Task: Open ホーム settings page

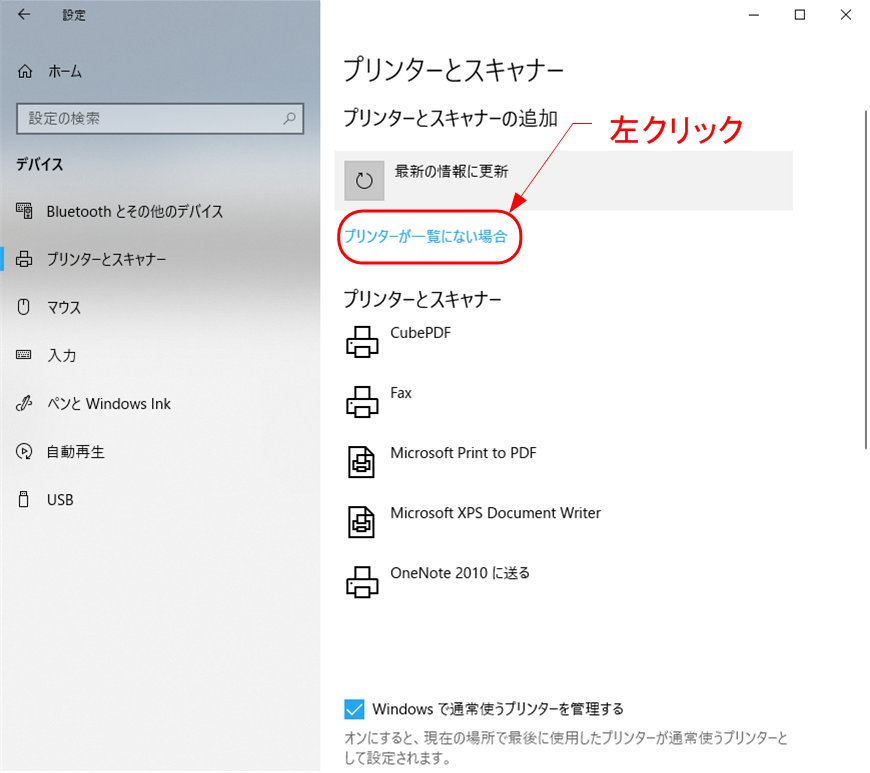Action: coord(65,72)
